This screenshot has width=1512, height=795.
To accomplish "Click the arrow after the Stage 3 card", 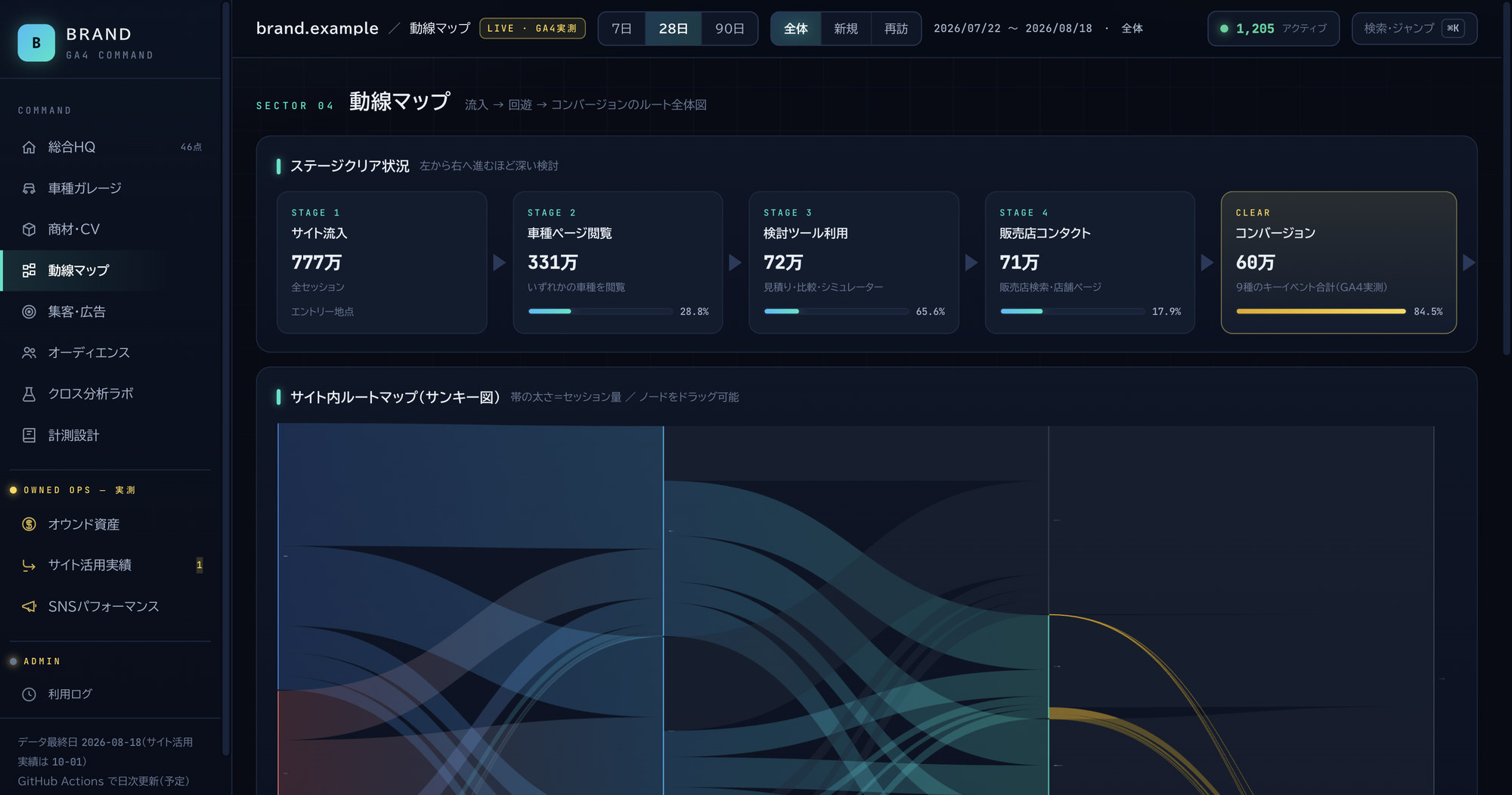I will click(971, 262).
